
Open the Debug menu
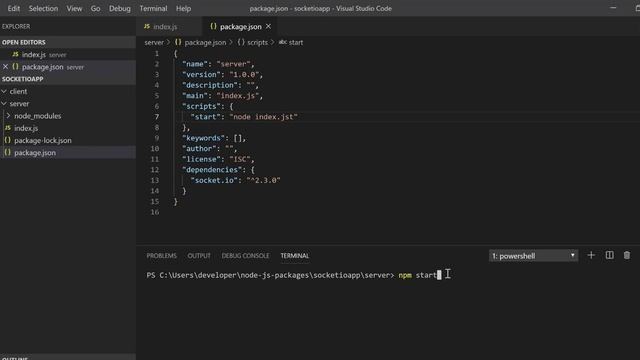(120, 9)
